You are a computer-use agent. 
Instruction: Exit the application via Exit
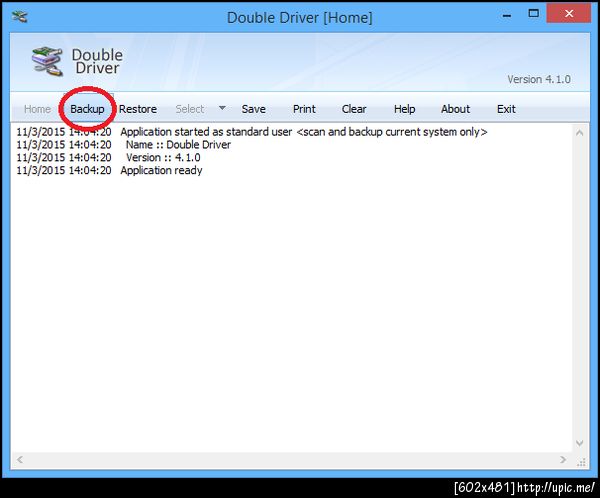[x=506, y=109]
